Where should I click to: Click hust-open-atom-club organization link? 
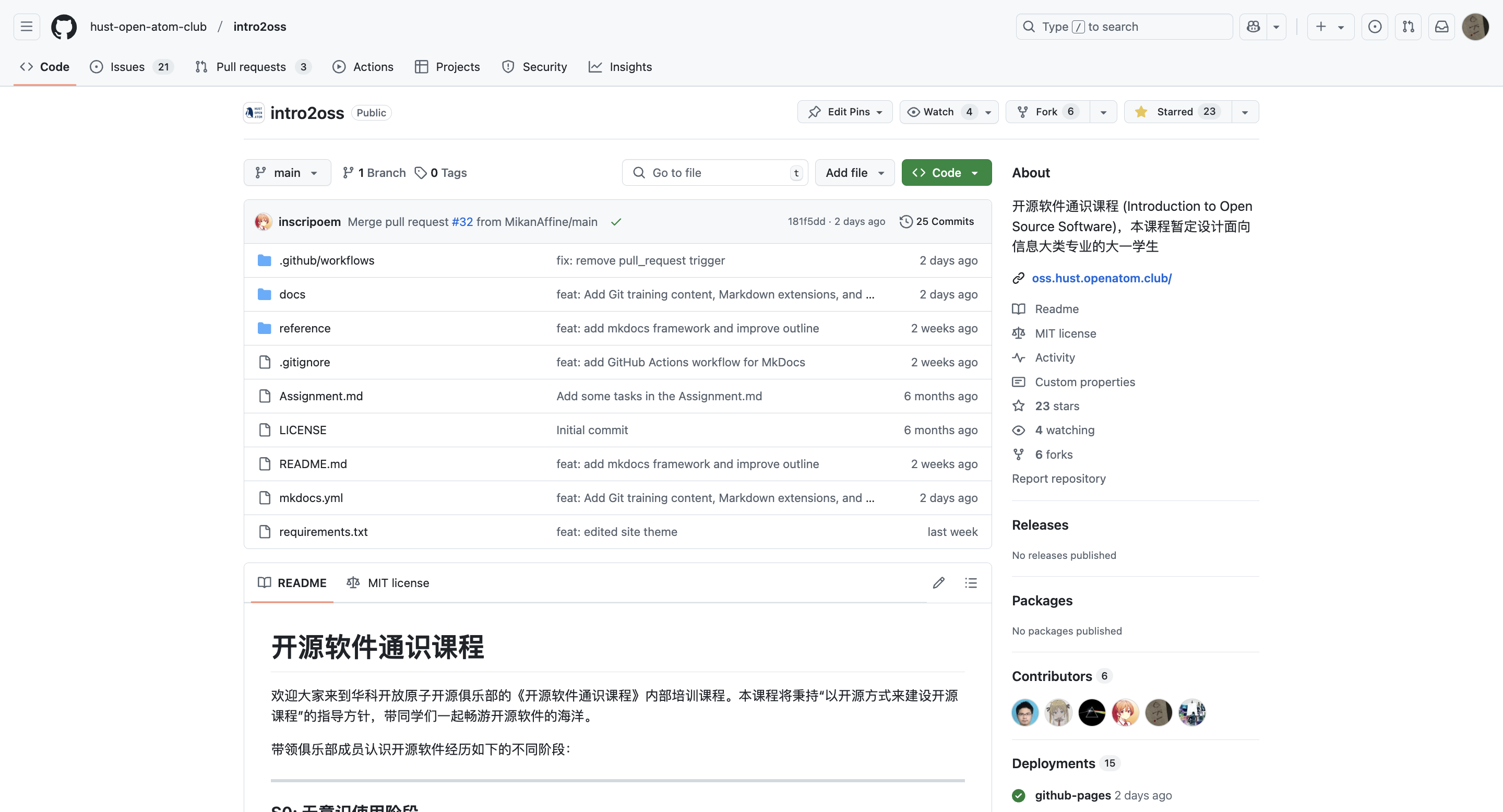click(148, 27)
